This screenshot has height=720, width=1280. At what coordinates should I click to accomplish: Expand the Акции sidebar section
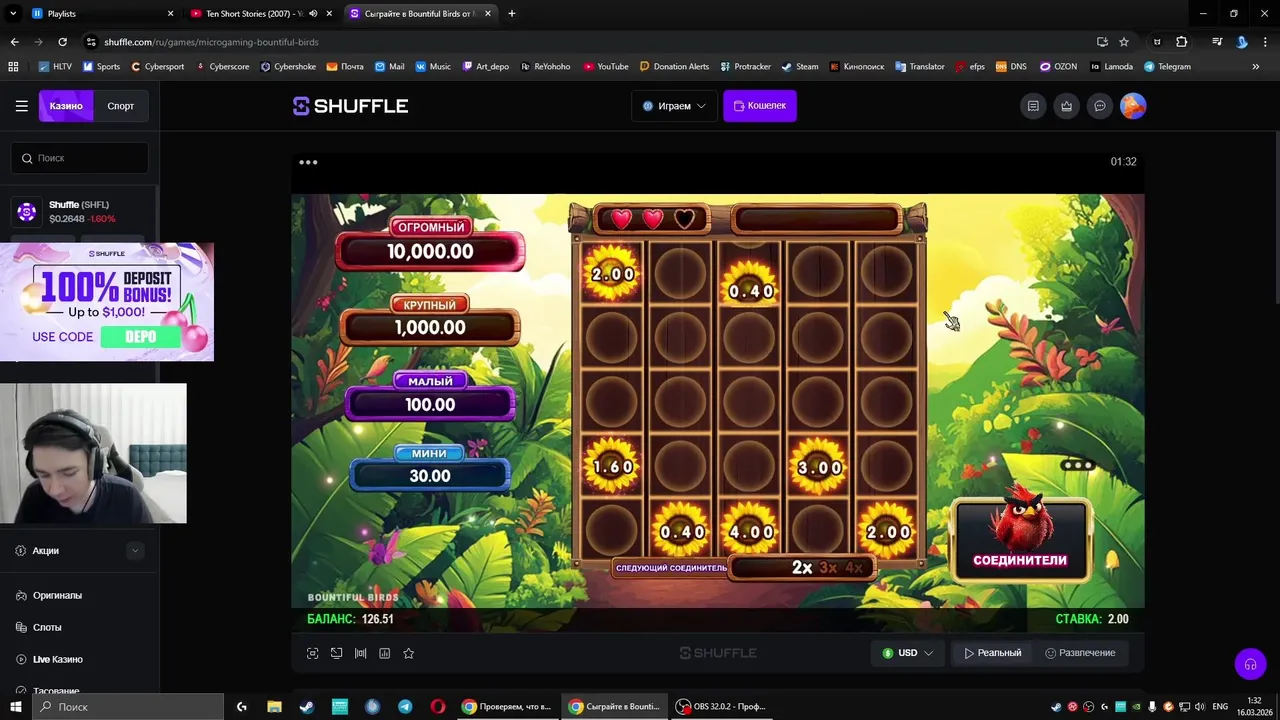coord(135,550)
